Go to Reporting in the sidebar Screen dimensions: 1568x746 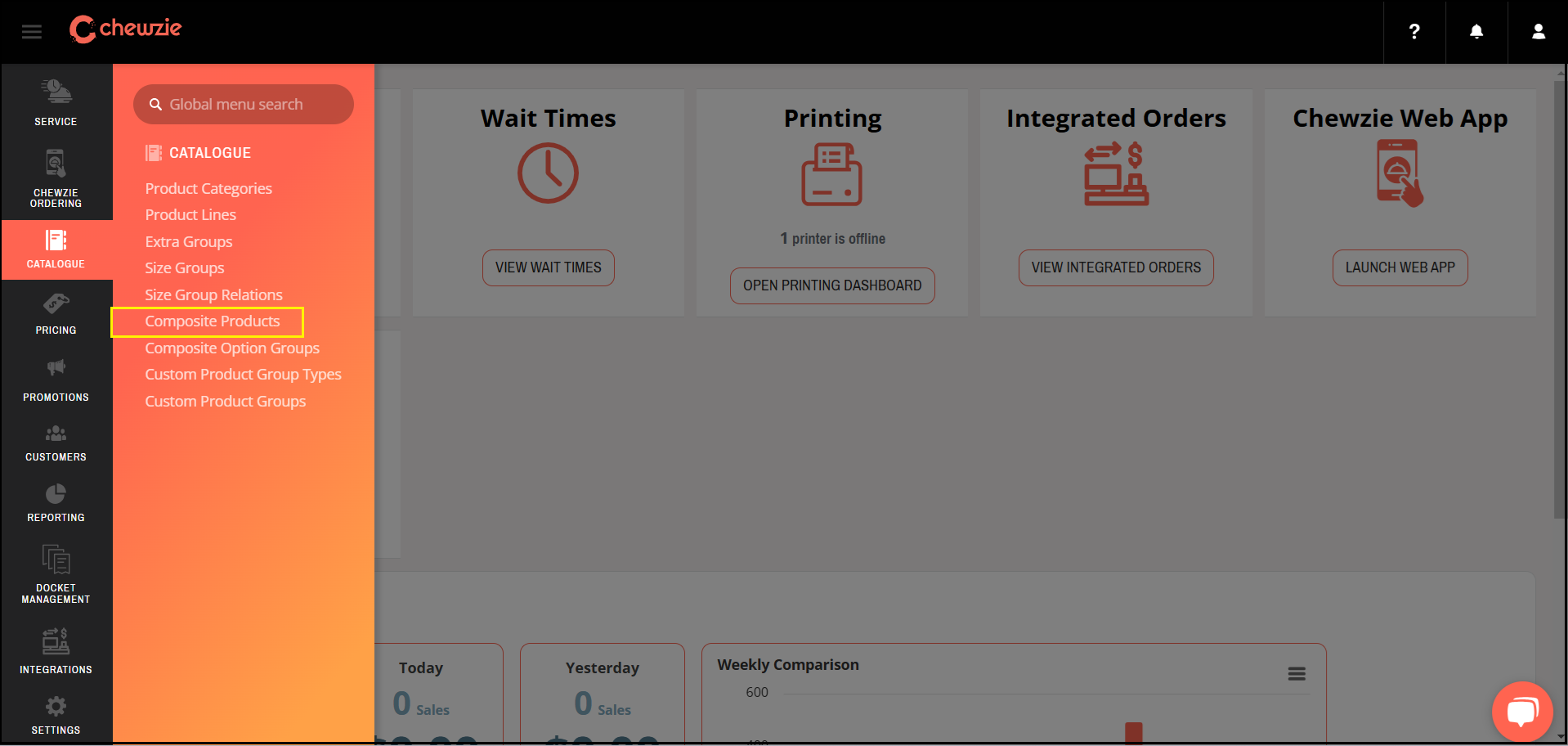tap(56, 502)
